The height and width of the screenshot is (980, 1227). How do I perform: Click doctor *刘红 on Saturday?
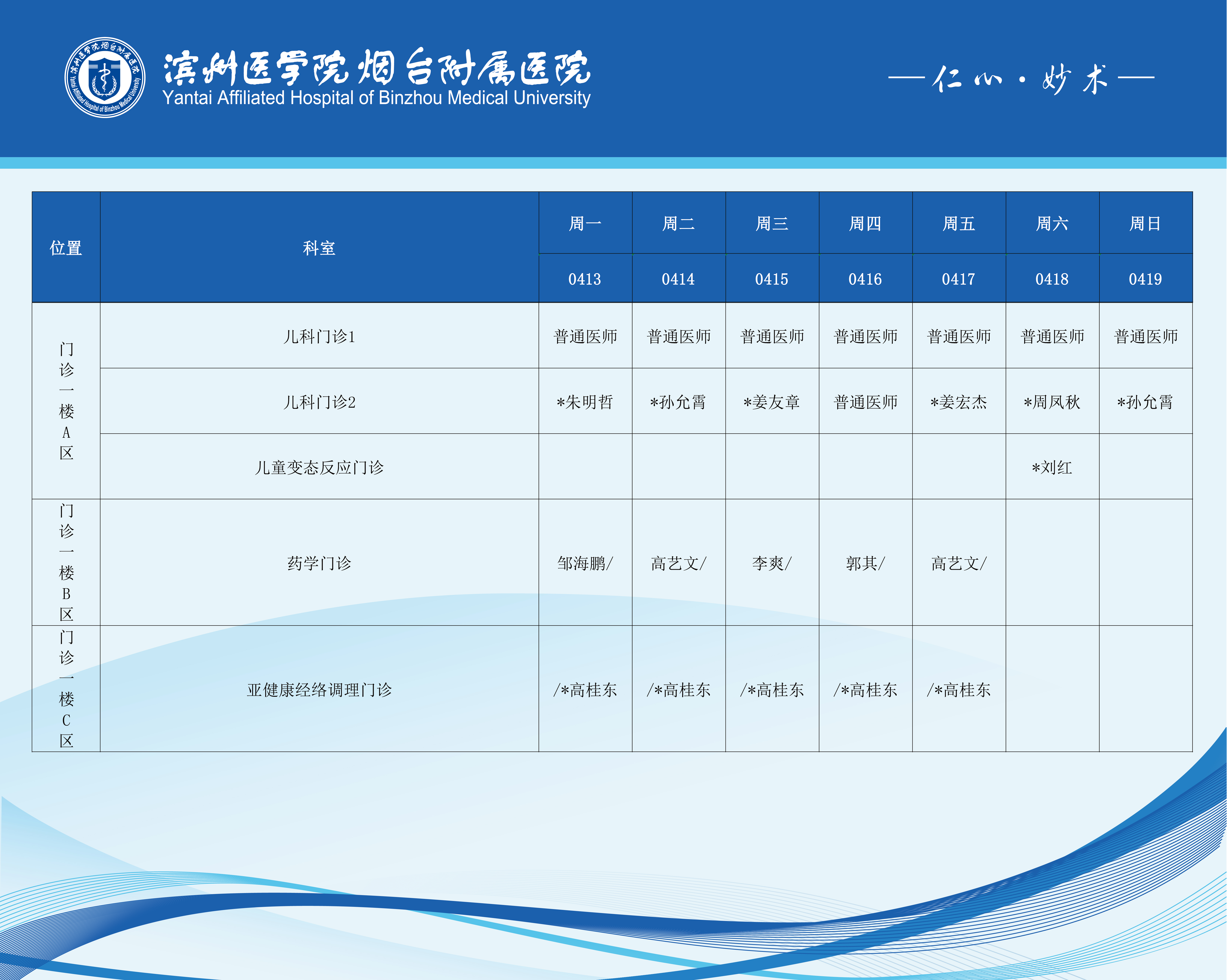coord(1052,467)
